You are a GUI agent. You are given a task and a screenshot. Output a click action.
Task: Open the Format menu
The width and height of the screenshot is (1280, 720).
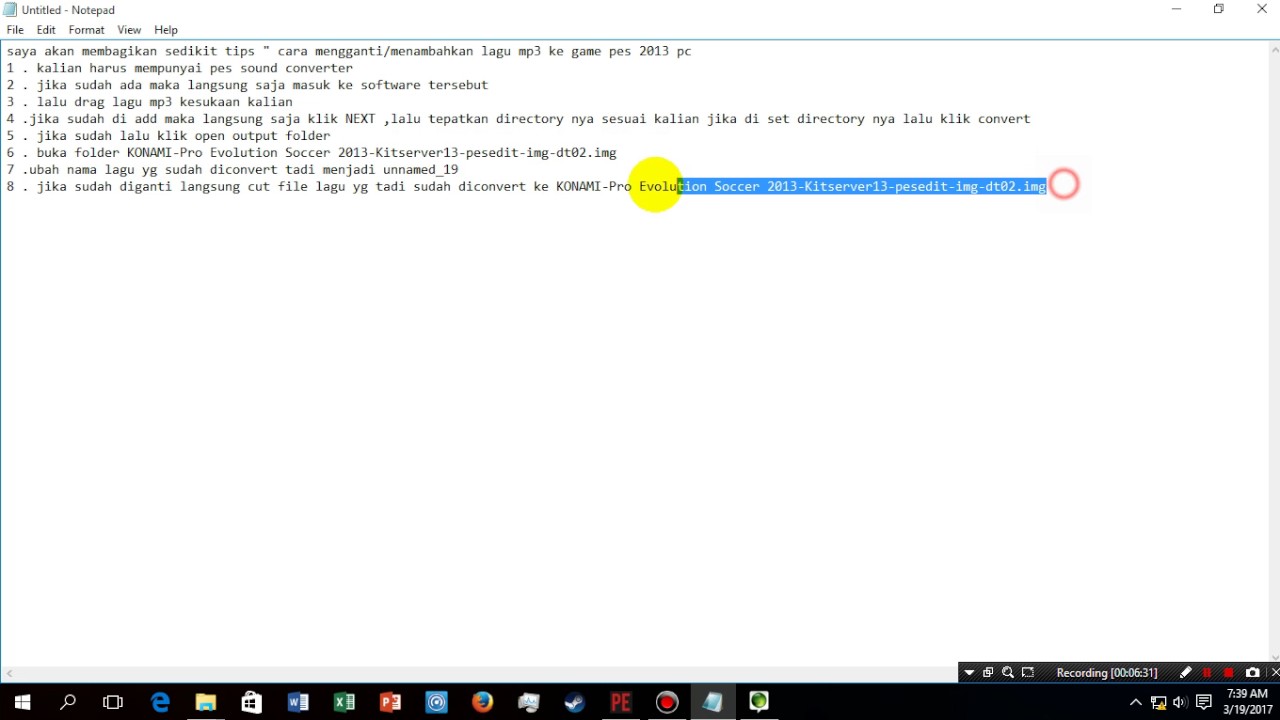pyautogui.click(x=86, y=30)
